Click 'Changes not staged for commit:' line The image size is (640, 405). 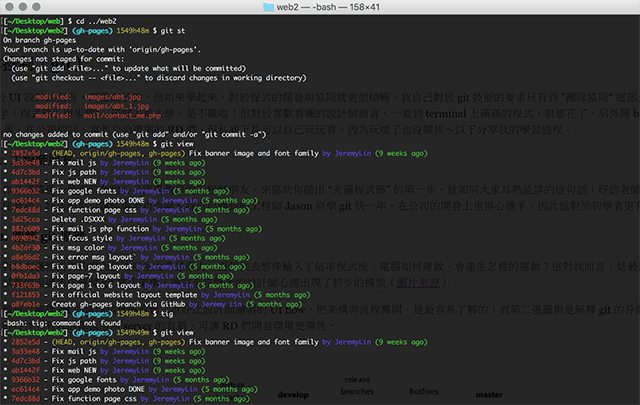(63, 59)
